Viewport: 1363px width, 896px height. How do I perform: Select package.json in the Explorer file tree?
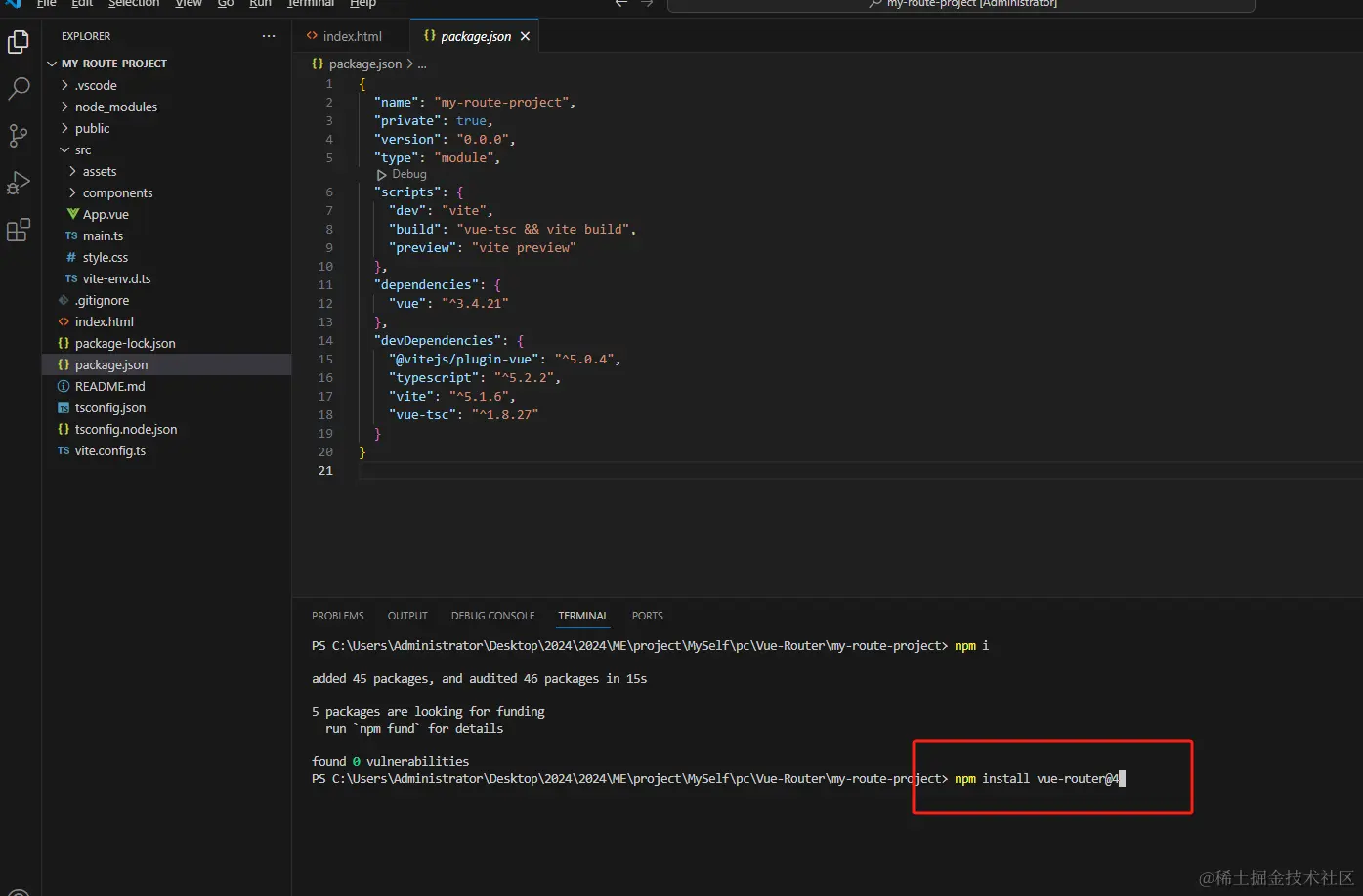pyautogui.click(x=166, y=364)
